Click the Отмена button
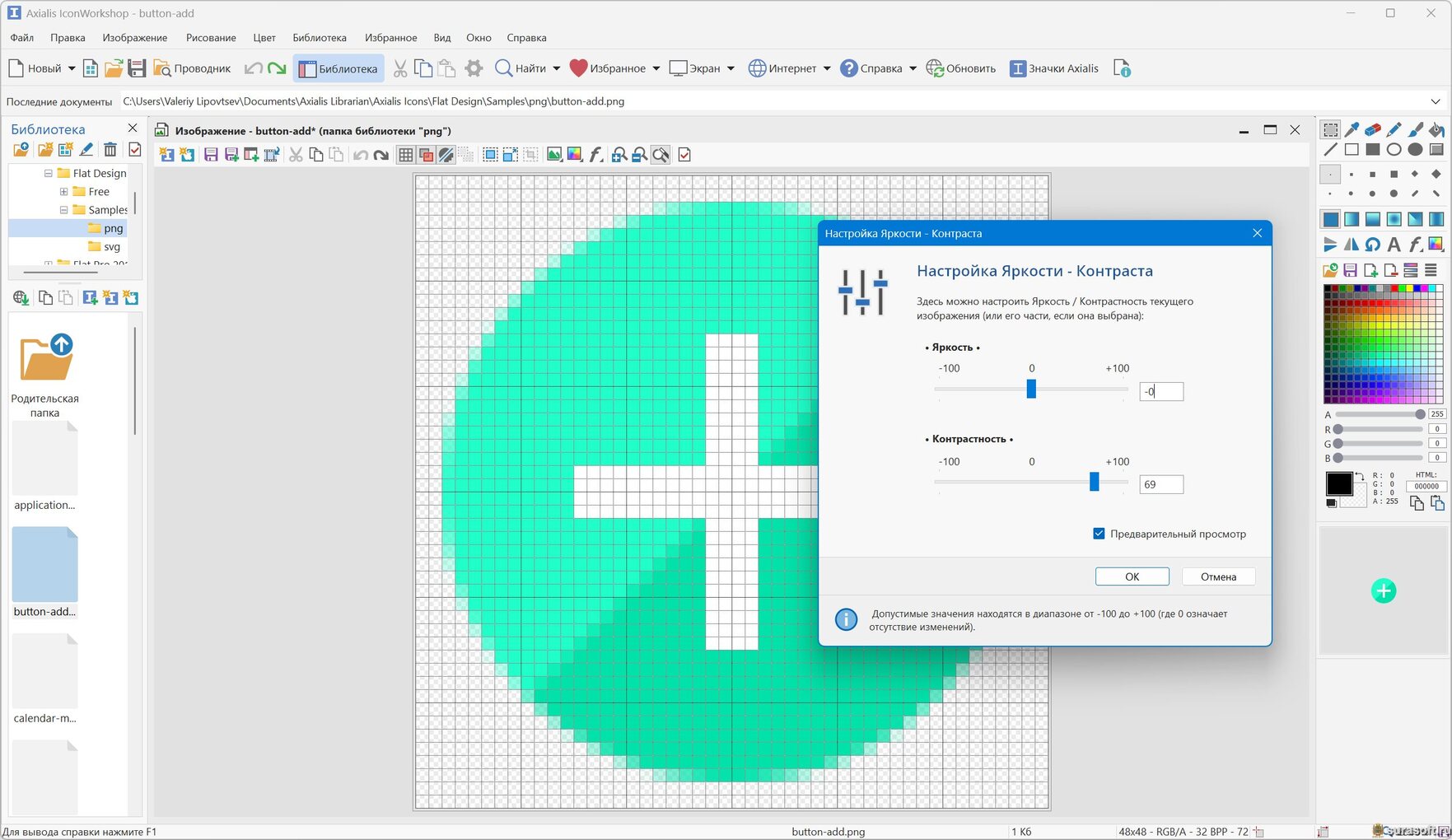The width and height of the screenshot is (1452, 840). (1218, 576)
